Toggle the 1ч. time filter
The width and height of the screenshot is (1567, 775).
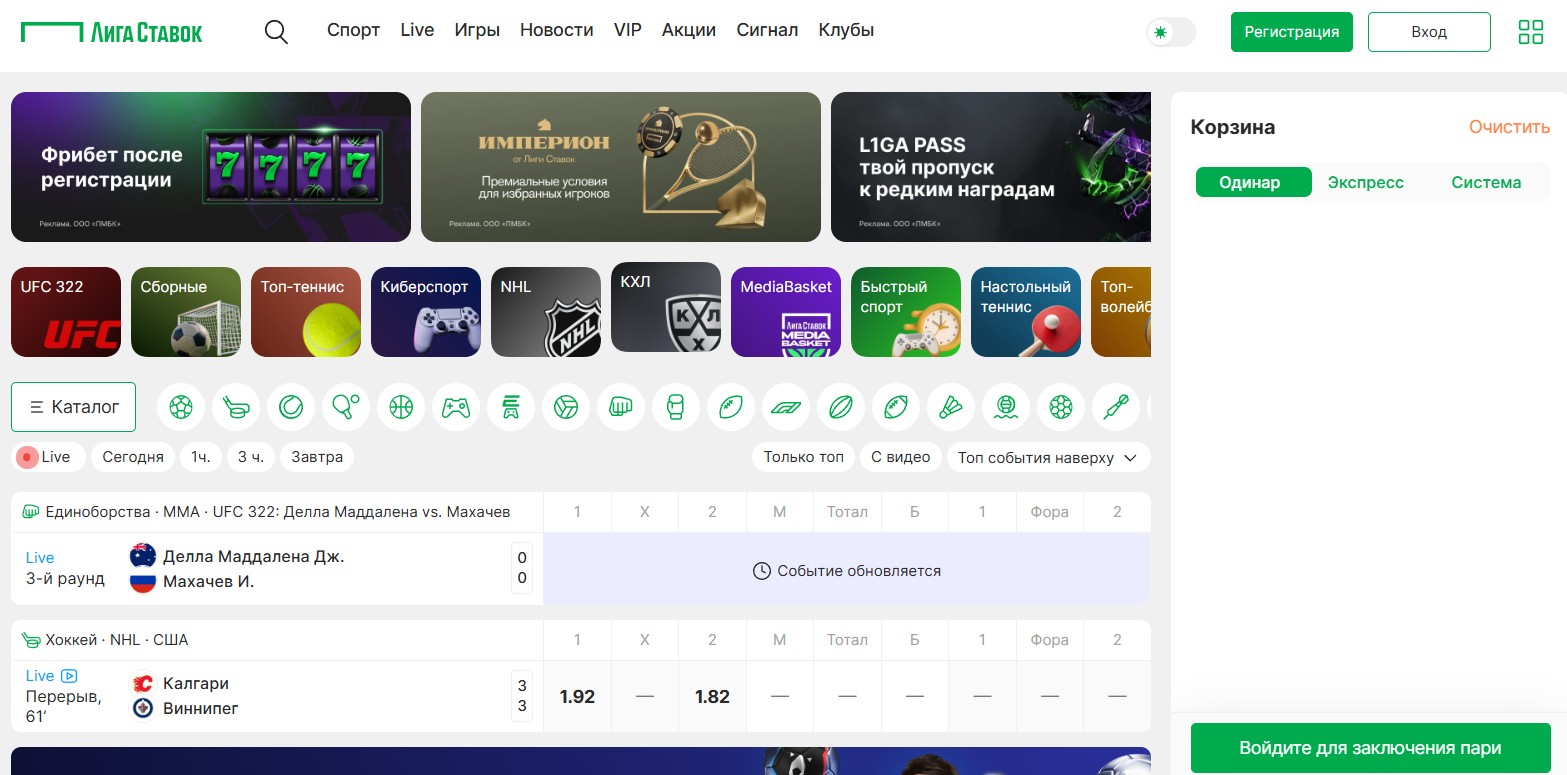[x=201, y=457]
